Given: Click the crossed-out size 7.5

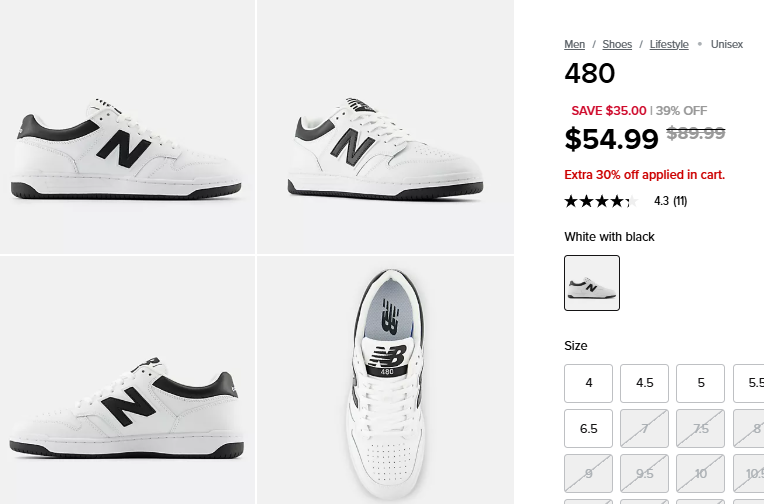Looking at the screenshot, I should point(701,428).
